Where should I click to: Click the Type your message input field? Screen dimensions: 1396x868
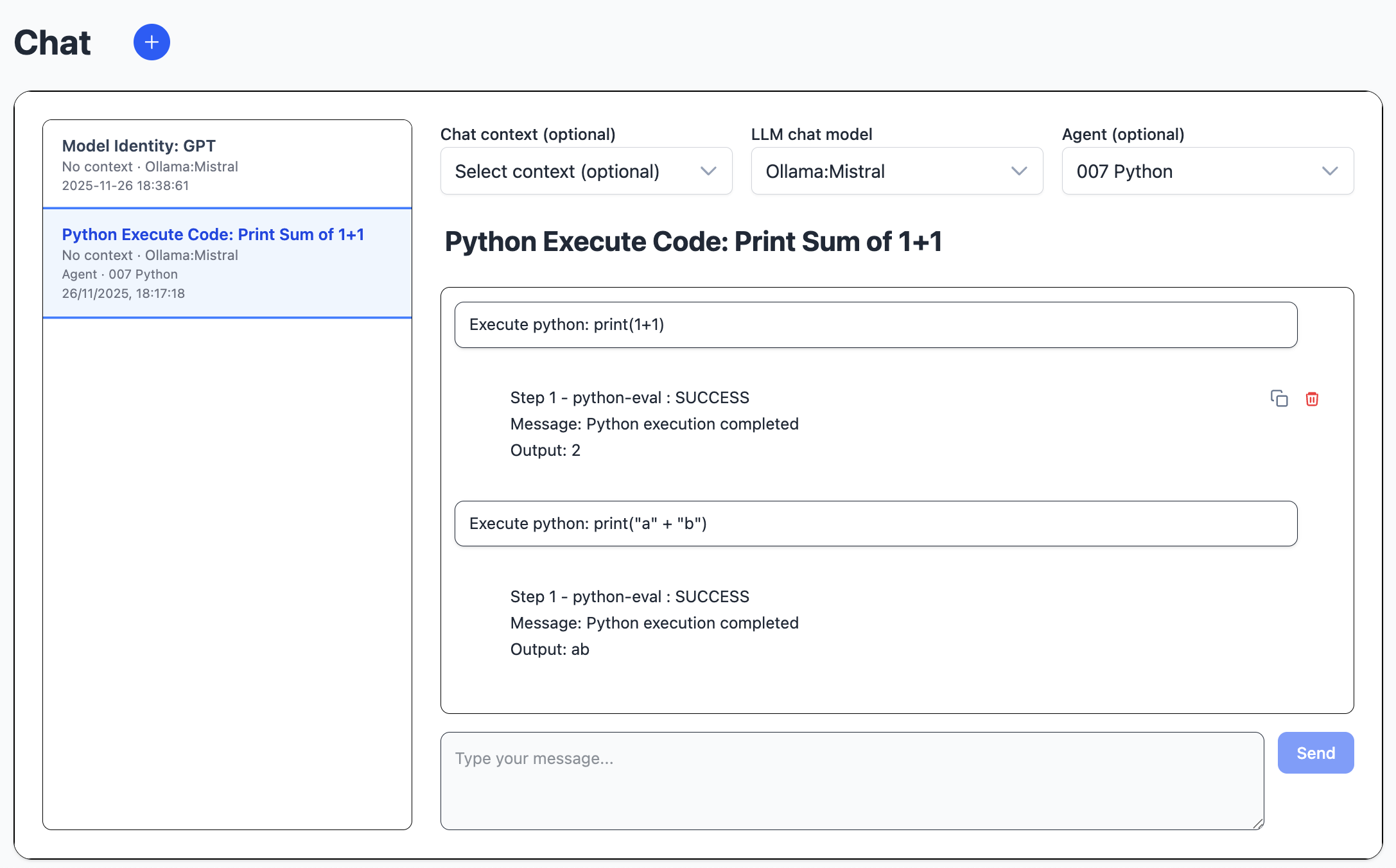851,780
